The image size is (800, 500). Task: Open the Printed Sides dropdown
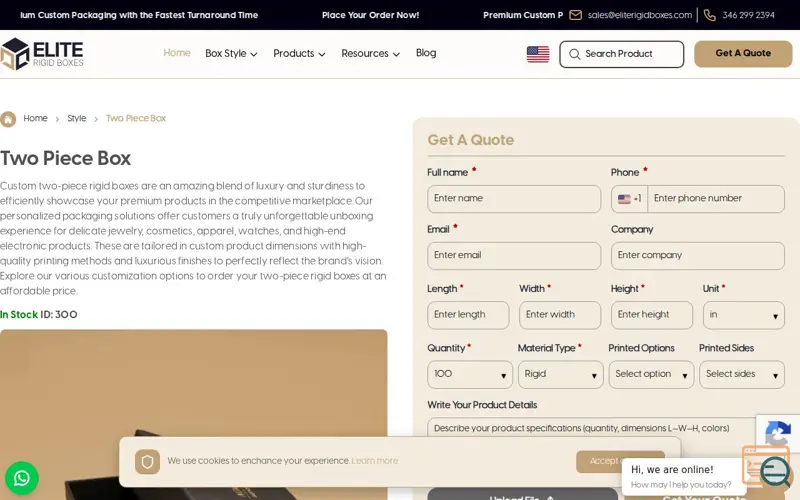(x=742, y=375)
